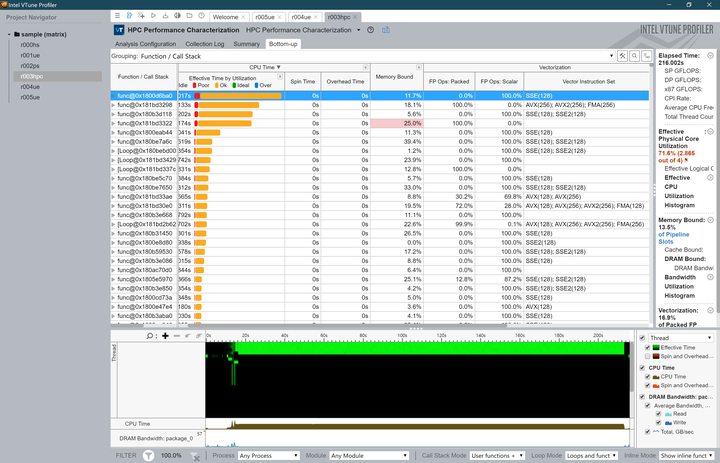Click the search magnifier icon beside Grouping
The width and height of the screenshot is (720, 463).
point(634,56)
